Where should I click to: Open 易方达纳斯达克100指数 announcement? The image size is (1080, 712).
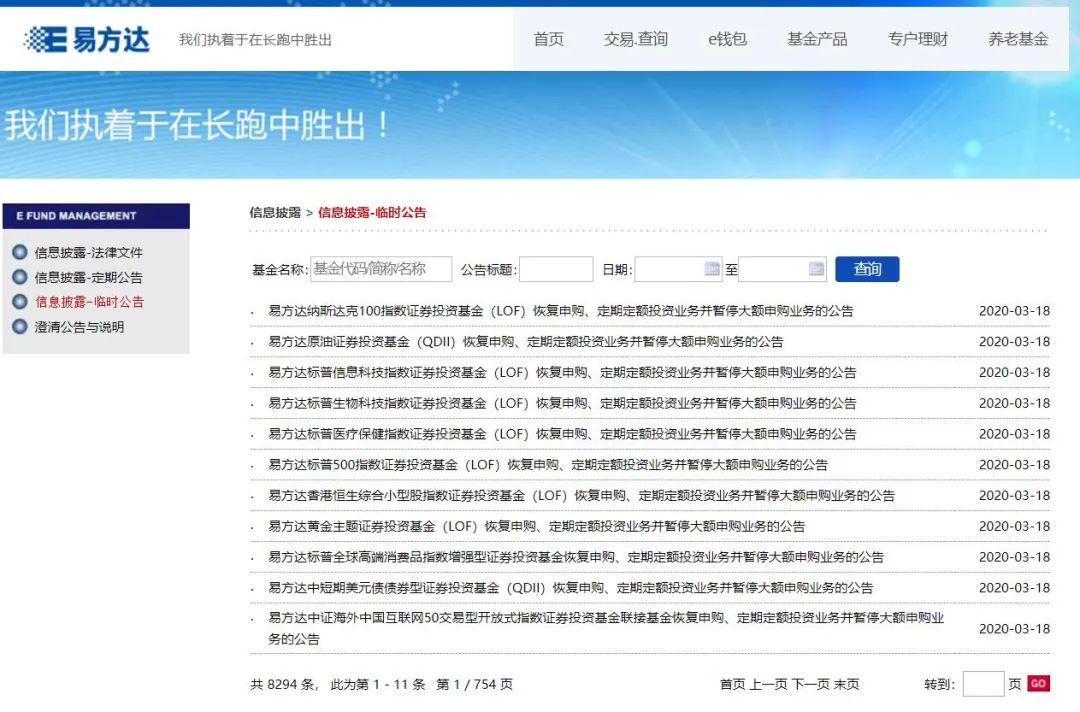pos(561,311)
